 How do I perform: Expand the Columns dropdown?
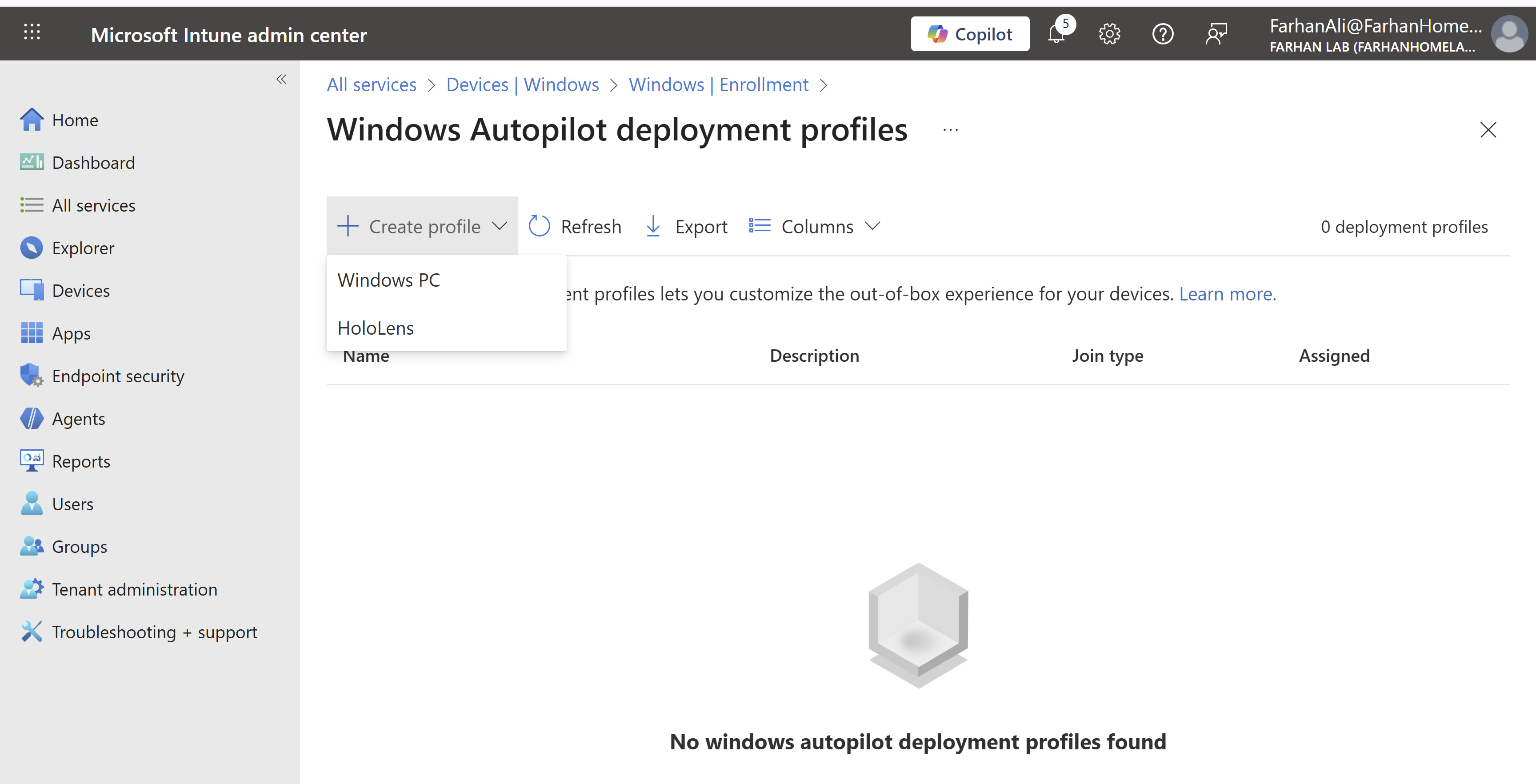pyautogui.click(x=815, y=227)
